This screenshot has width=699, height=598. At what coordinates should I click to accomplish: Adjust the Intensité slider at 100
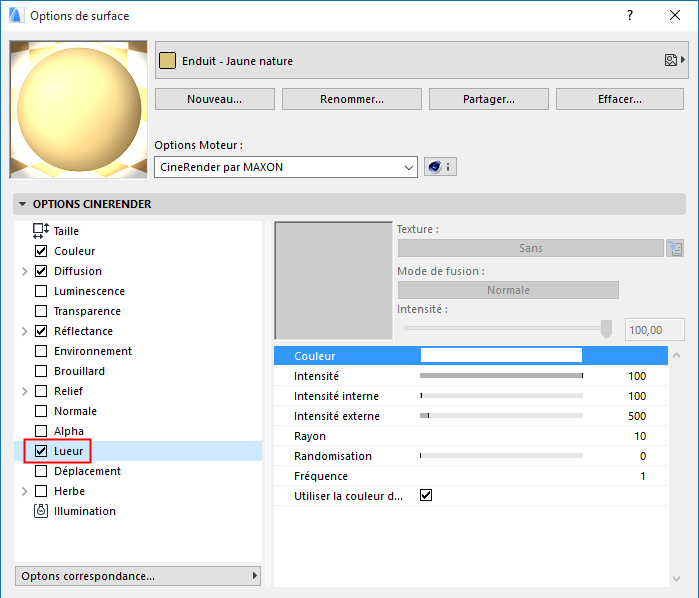(x=502, y=375)
